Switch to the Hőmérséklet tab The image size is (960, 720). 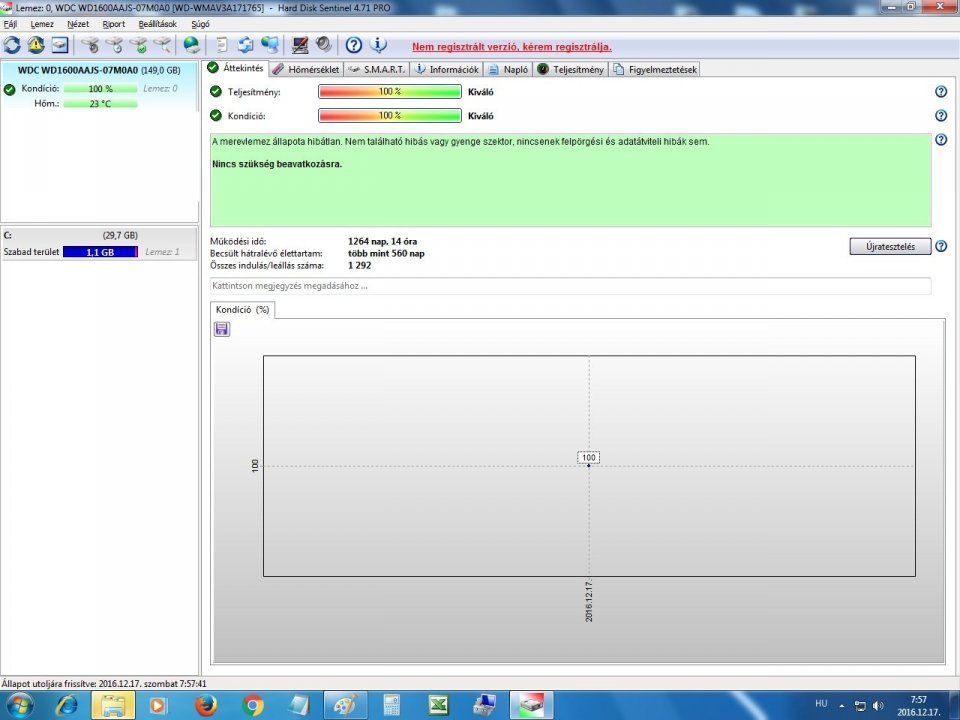tap(306, 69)
